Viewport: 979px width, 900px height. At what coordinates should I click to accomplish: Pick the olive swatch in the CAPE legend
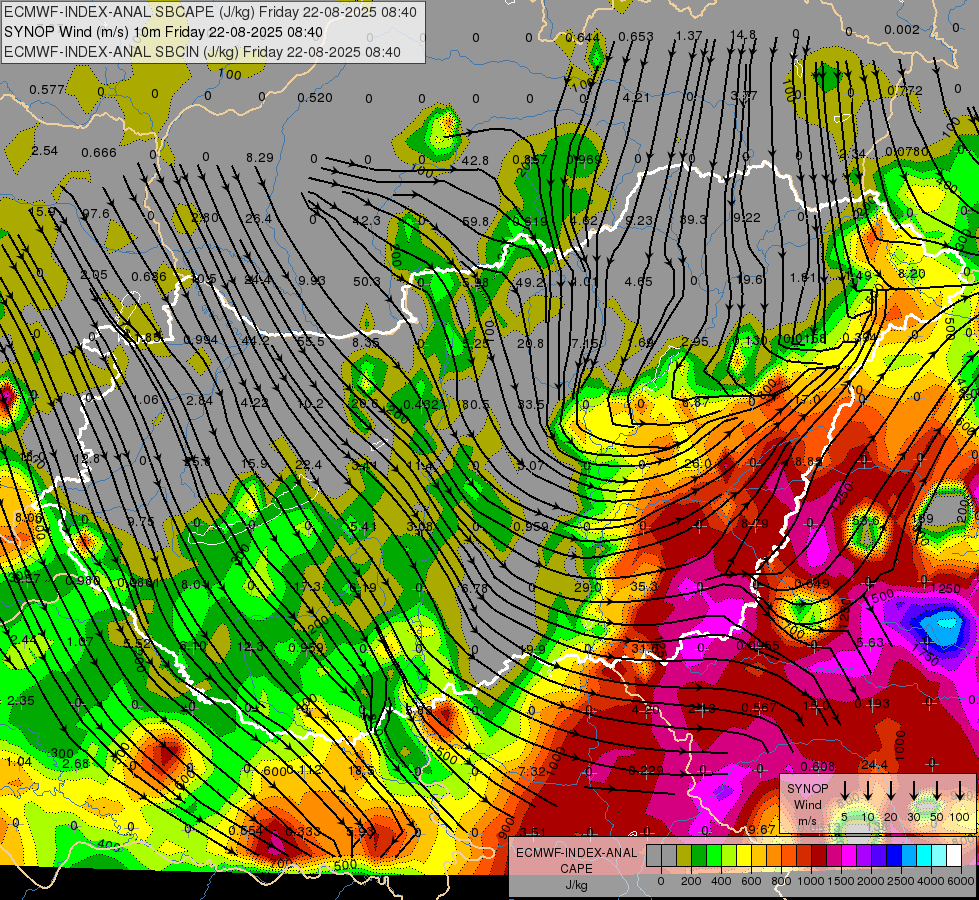tap(684, 856)
